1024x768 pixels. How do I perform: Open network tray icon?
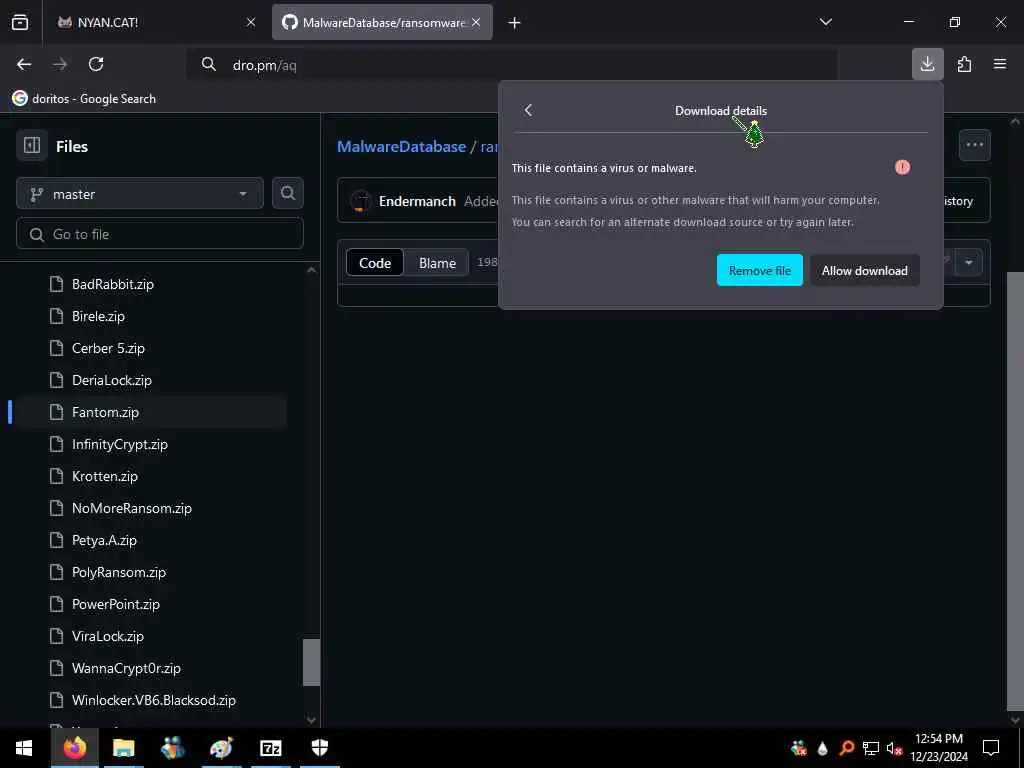[871, 748]
